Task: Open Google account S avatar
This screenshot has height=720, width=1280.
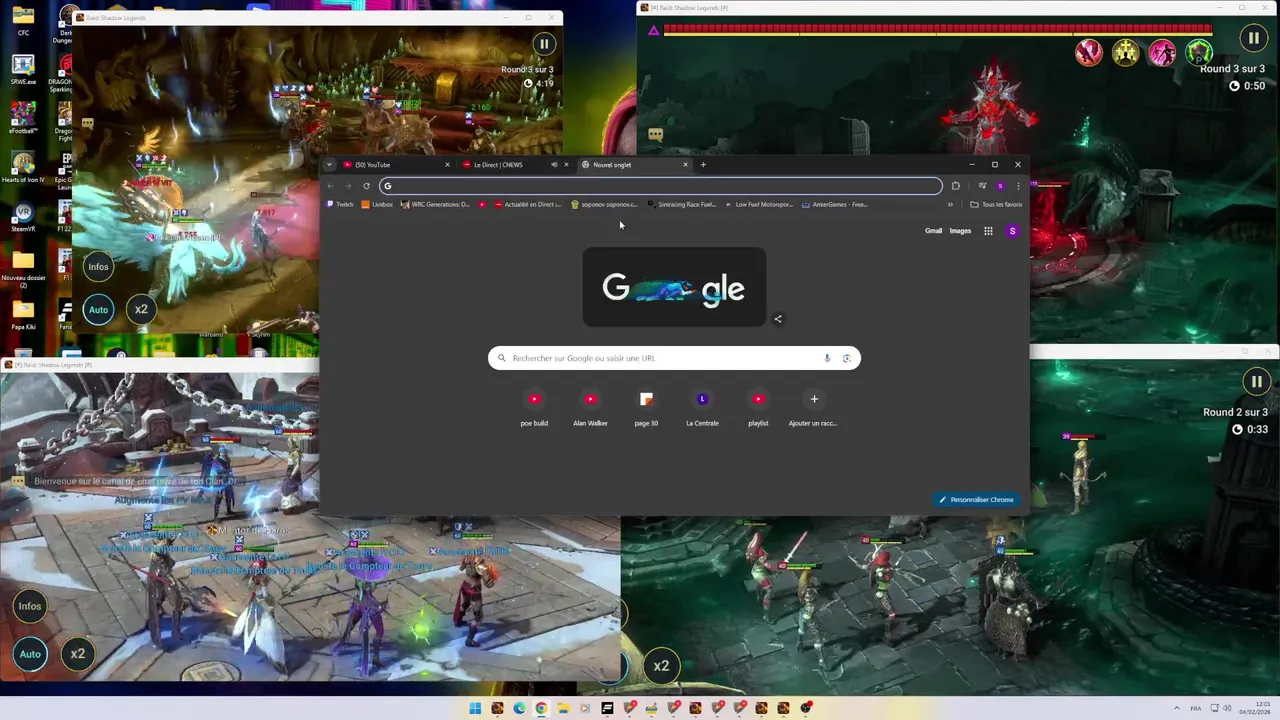Action: point(1012,231)
